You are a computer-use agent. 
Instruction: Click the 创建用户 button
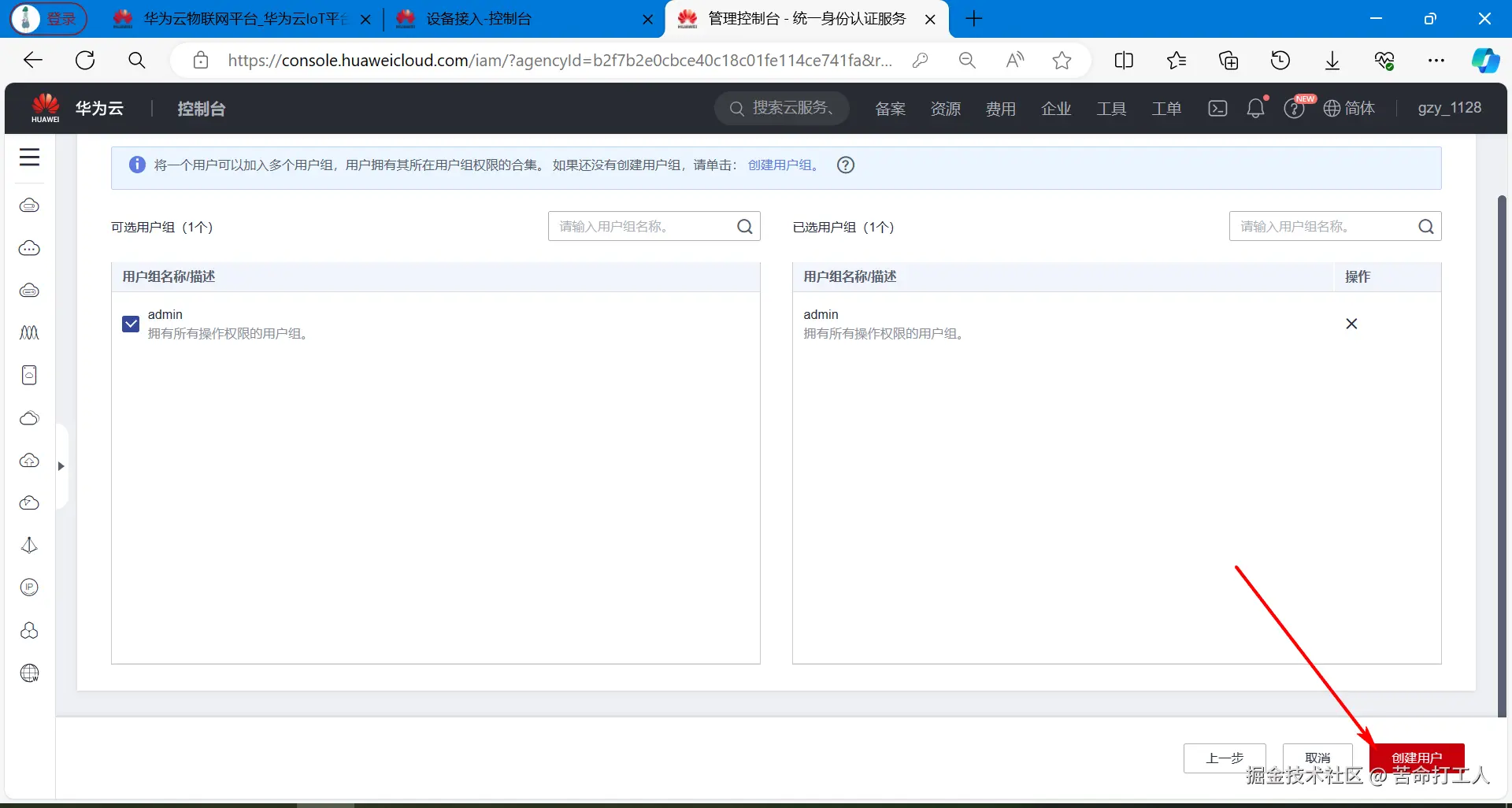click(1417, 757)
